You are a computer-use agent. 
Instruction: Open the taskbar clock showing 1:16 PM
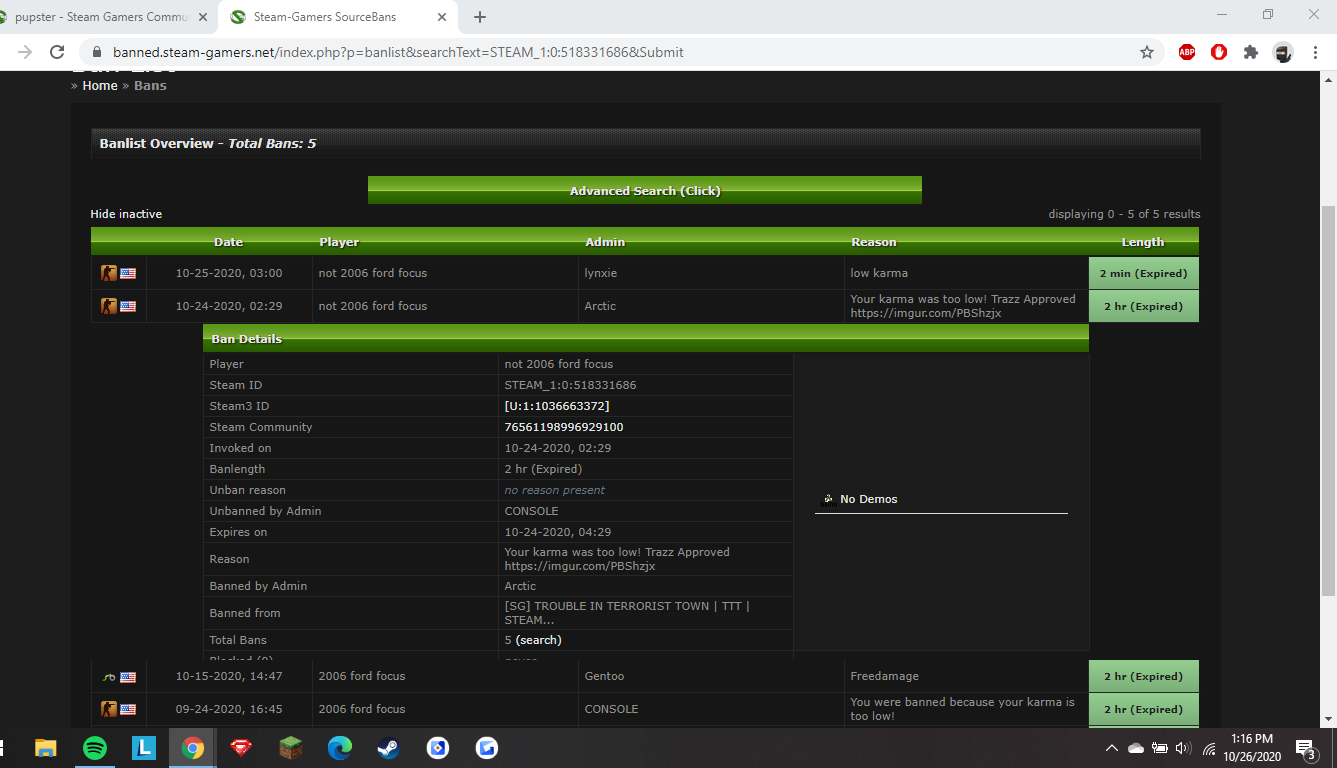pos(1252,748)
